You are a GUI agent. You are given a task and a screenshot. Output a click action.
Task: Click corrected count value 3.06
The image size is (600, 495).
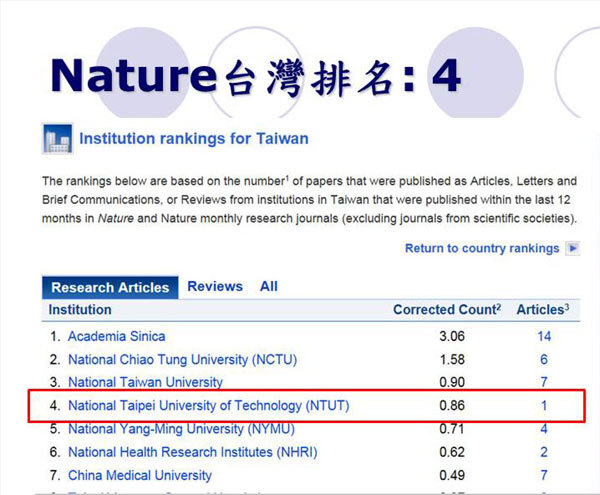click(452, 336)
